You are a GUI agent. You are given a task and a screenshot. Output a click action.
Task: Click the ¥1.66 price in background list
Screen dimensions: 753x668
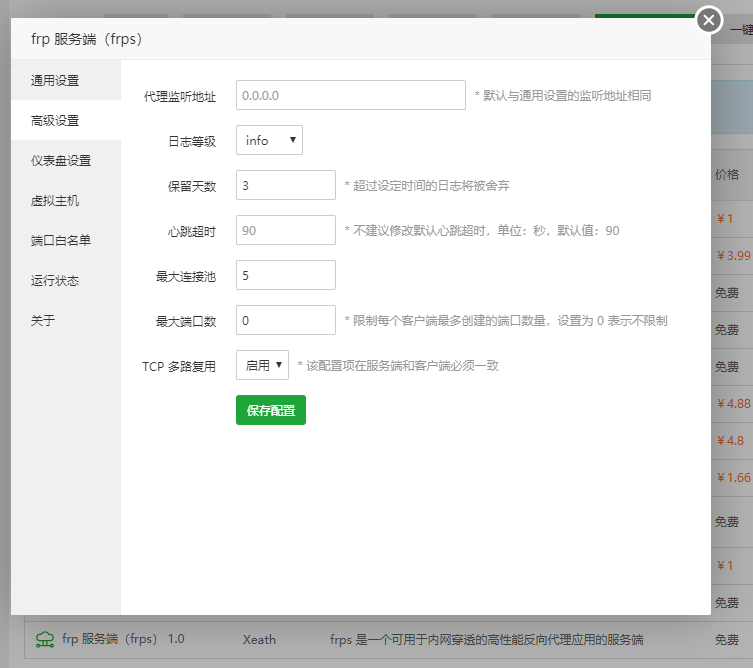[733, 478]
